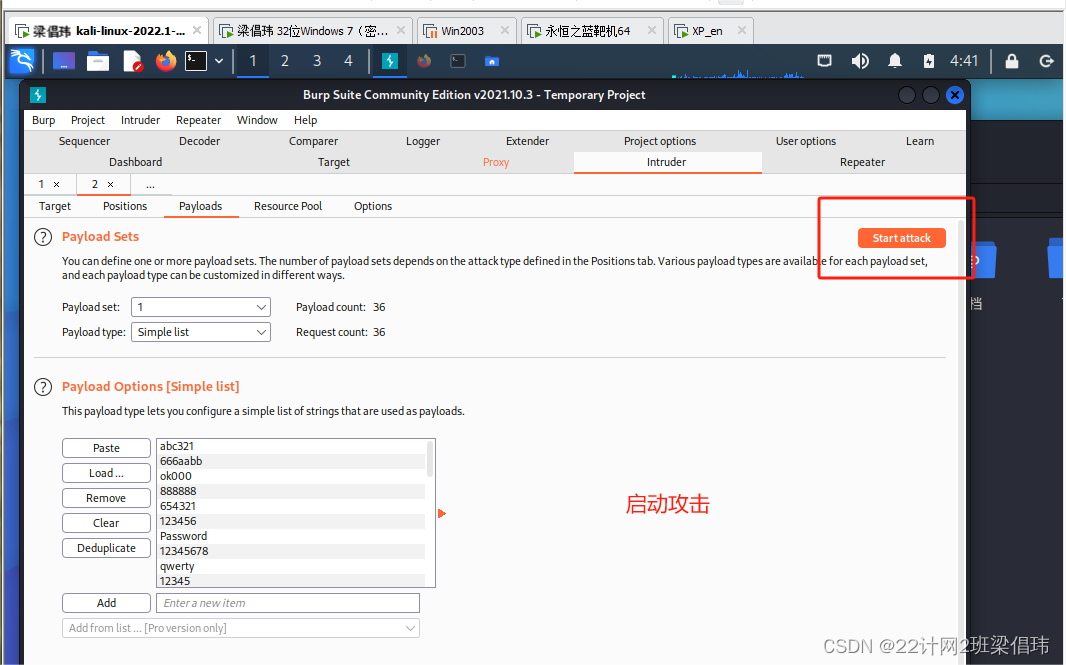
Task: Go to the Dashboard tab
Action: pyautogui.click(x=135, y=162)
